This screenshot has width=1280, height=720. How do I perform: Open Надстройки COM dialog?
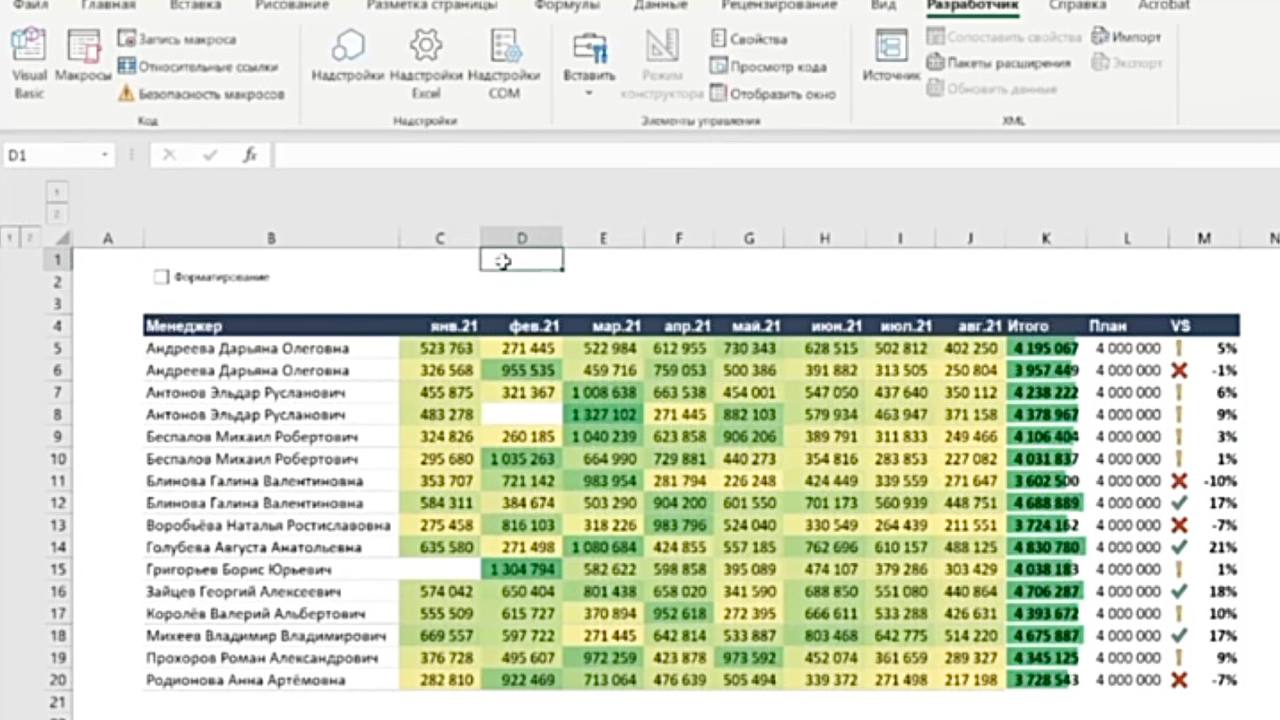click(504, 64)
